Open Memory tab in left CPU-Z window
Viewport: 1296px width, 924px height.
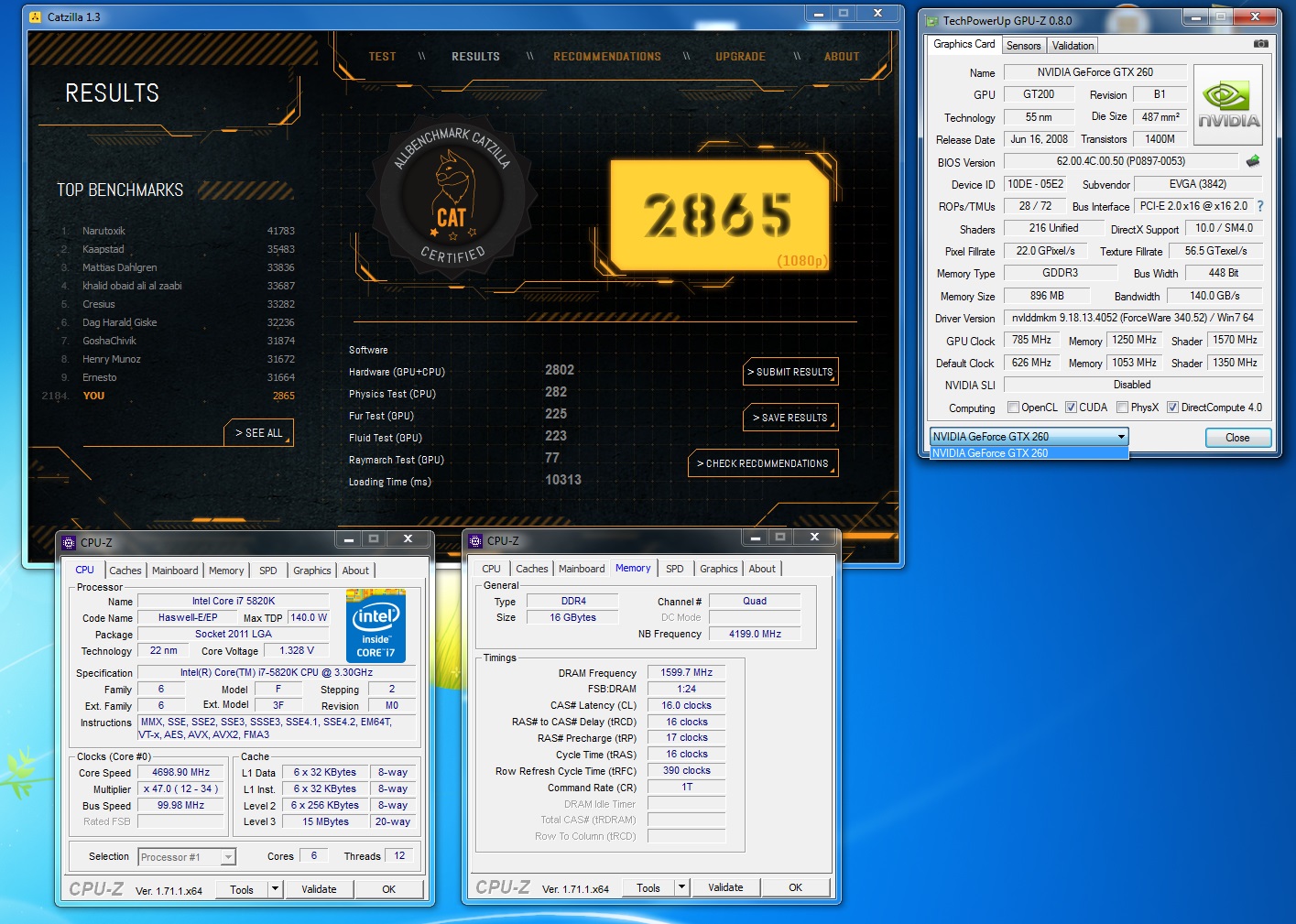226,571
